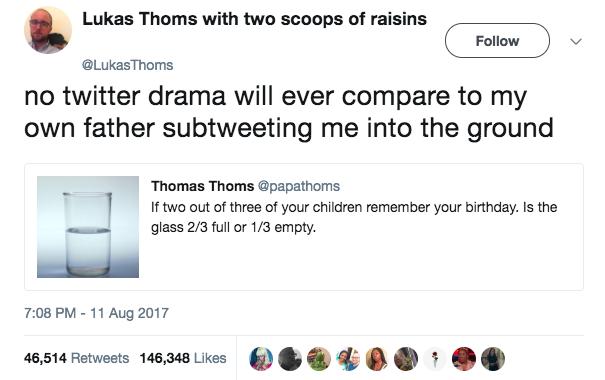
Task: Click Lukas Thoms' profile avatar
Action: coord(48,30)
